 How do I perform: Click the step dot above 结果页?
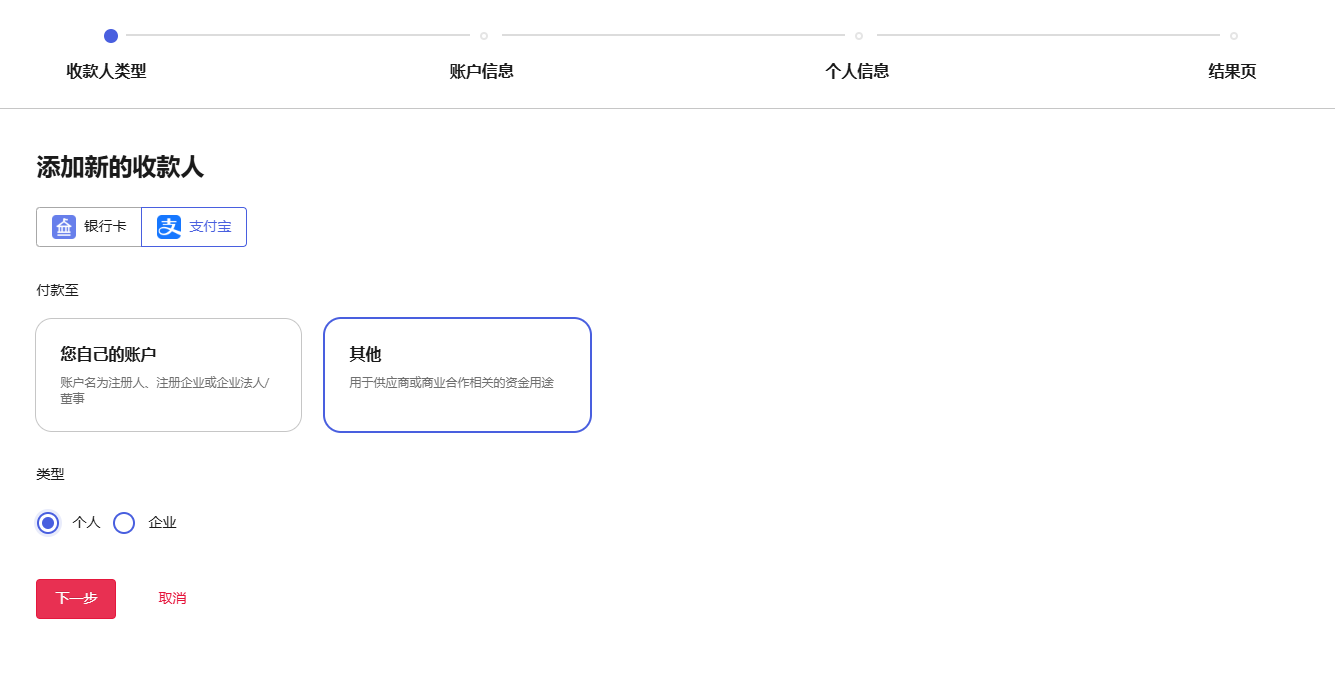(1234, 36)
